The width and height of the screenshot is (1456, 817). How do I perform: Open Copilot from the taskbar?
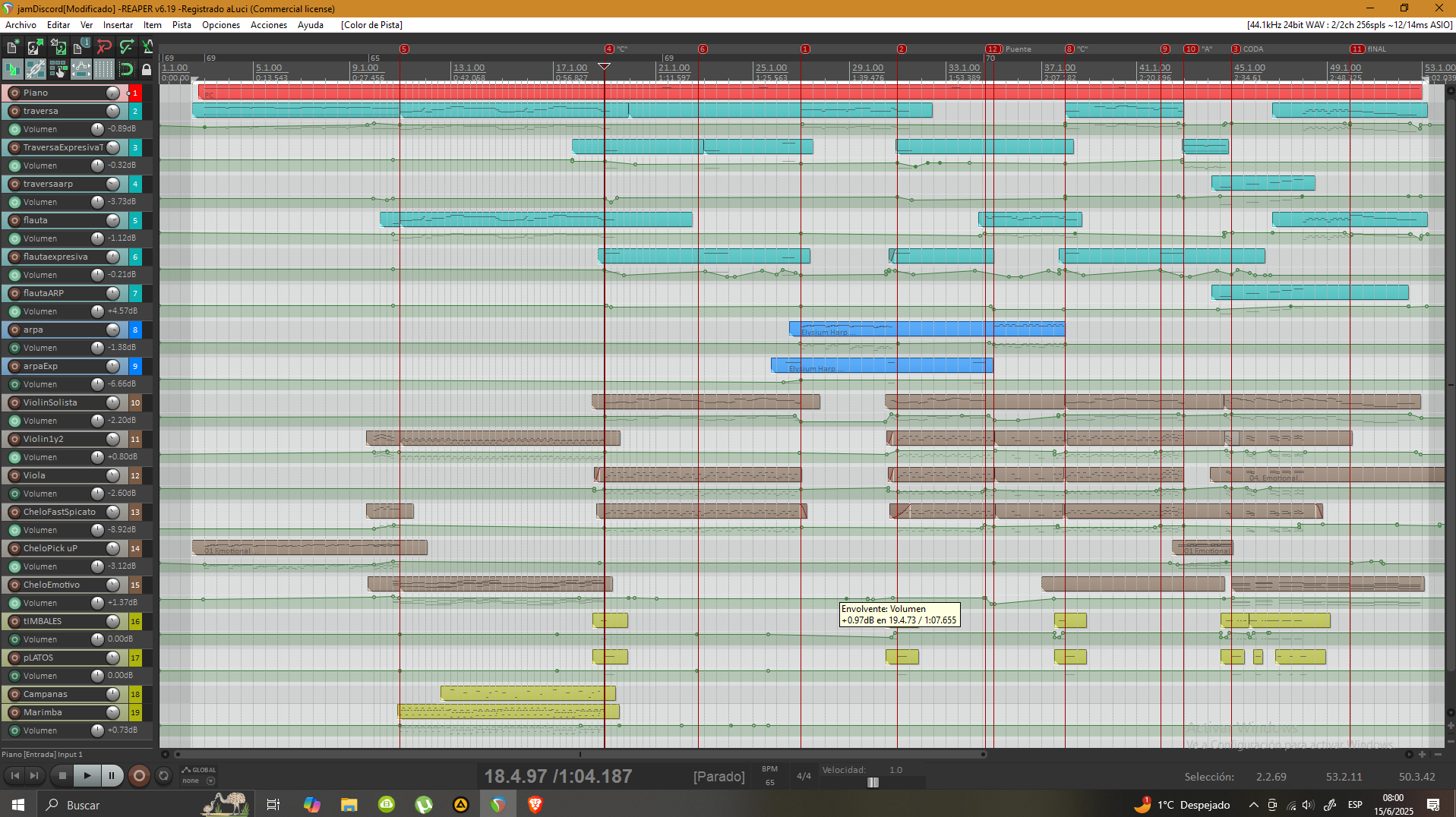[311, 805]
